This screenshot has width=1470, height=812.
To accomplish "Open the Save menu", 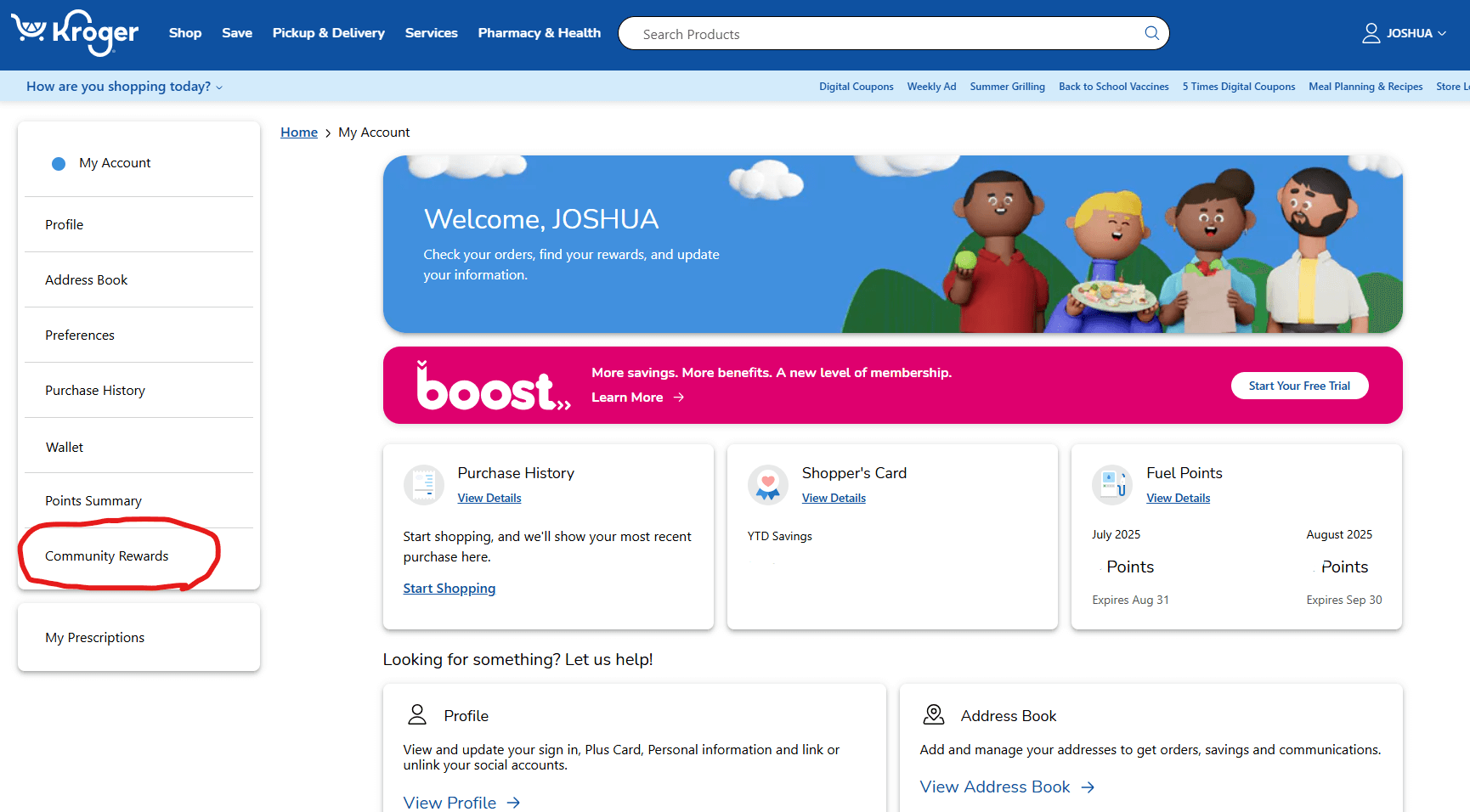I will click(237, 33).
